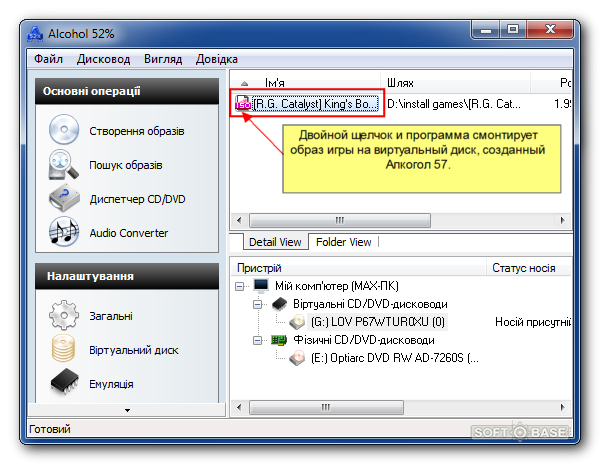This screenshot has width=600, height=464.
Task: Switch to the Detail View tab
Action: (275, 242)
